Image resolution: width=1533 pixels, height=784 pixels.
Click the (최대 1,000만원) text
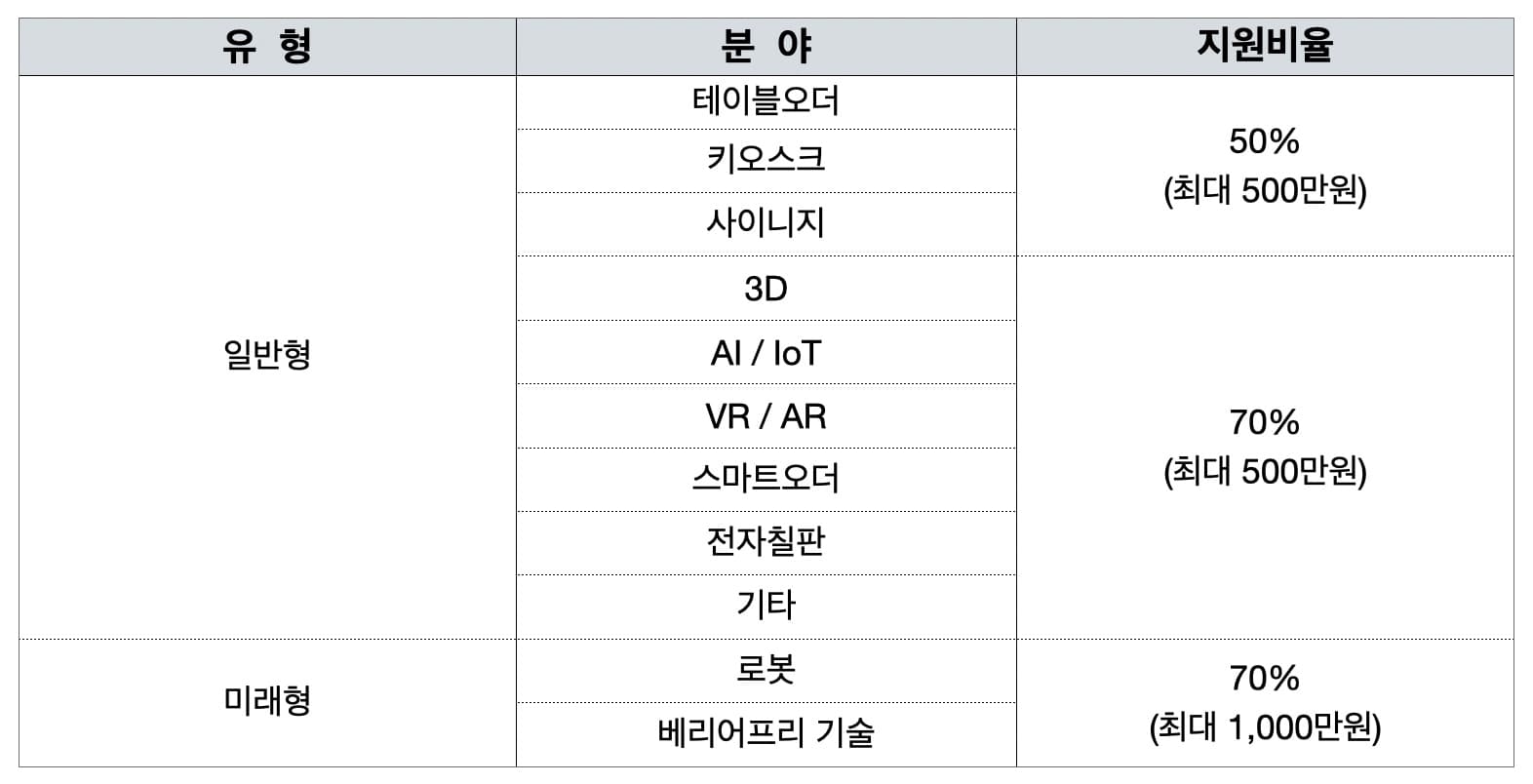click(1264, 727)
